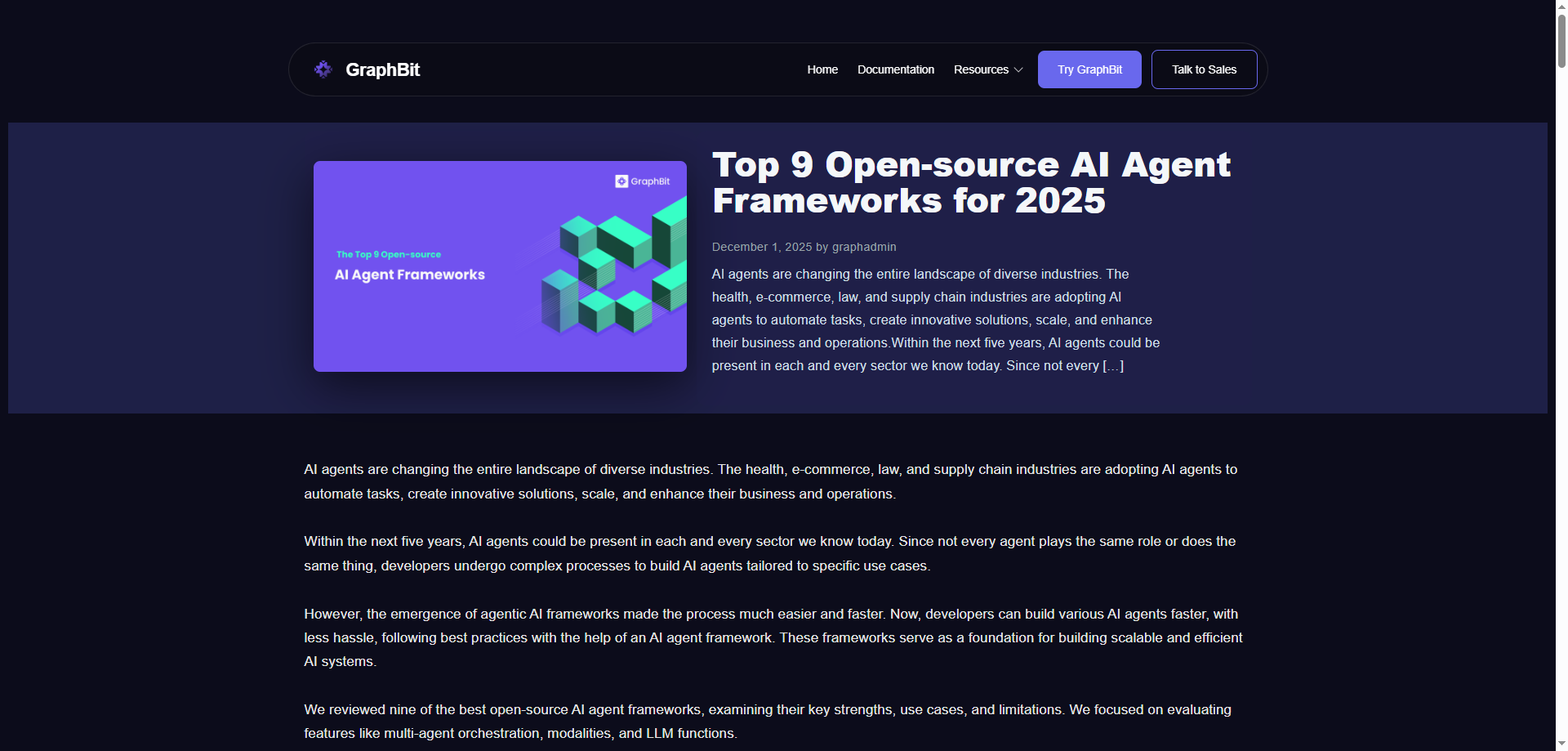Open the graphadmin author link
1568x751 pixels.
864,247
